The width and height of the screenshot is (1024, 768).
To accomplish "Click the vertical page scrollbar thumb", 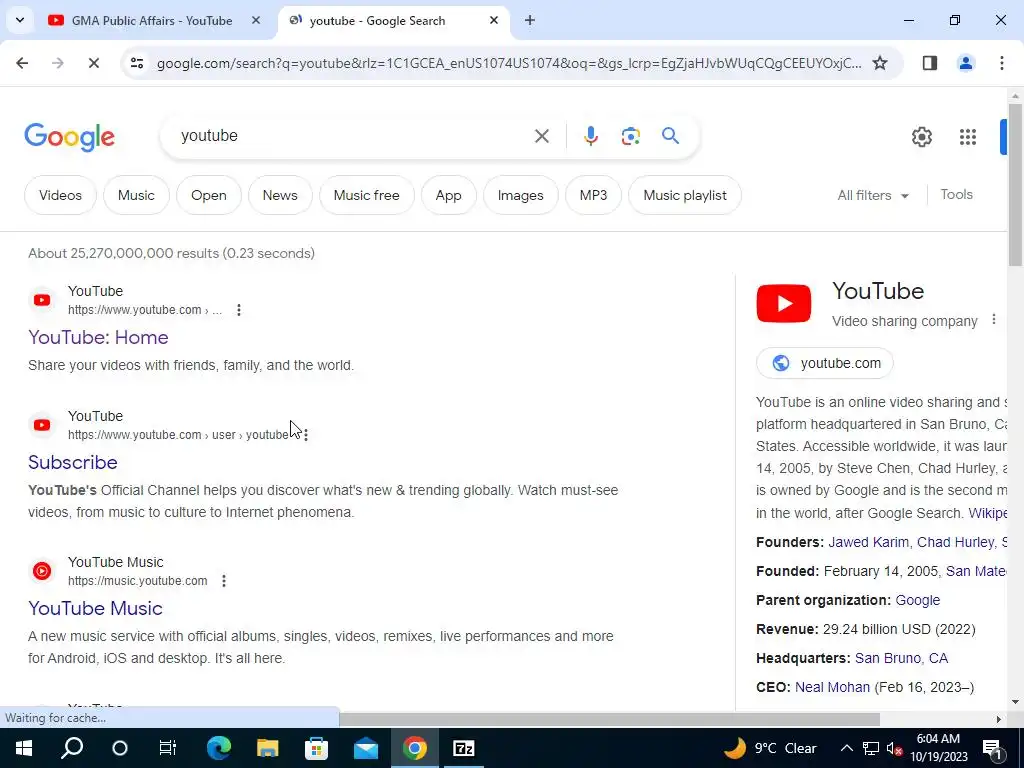I will pyautogui.click(x=1015, y=184).
